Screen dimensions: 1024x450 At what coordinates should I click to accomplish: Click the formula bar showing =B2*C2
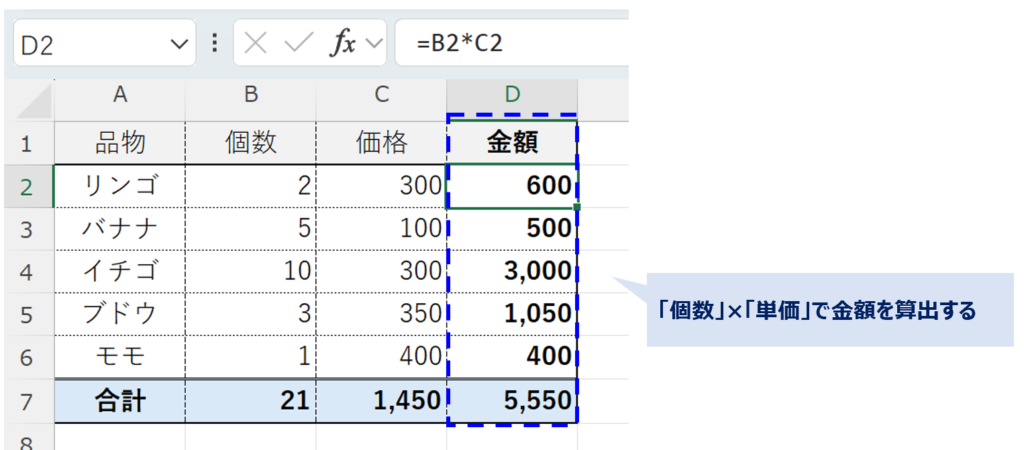(x=512, y=43)
